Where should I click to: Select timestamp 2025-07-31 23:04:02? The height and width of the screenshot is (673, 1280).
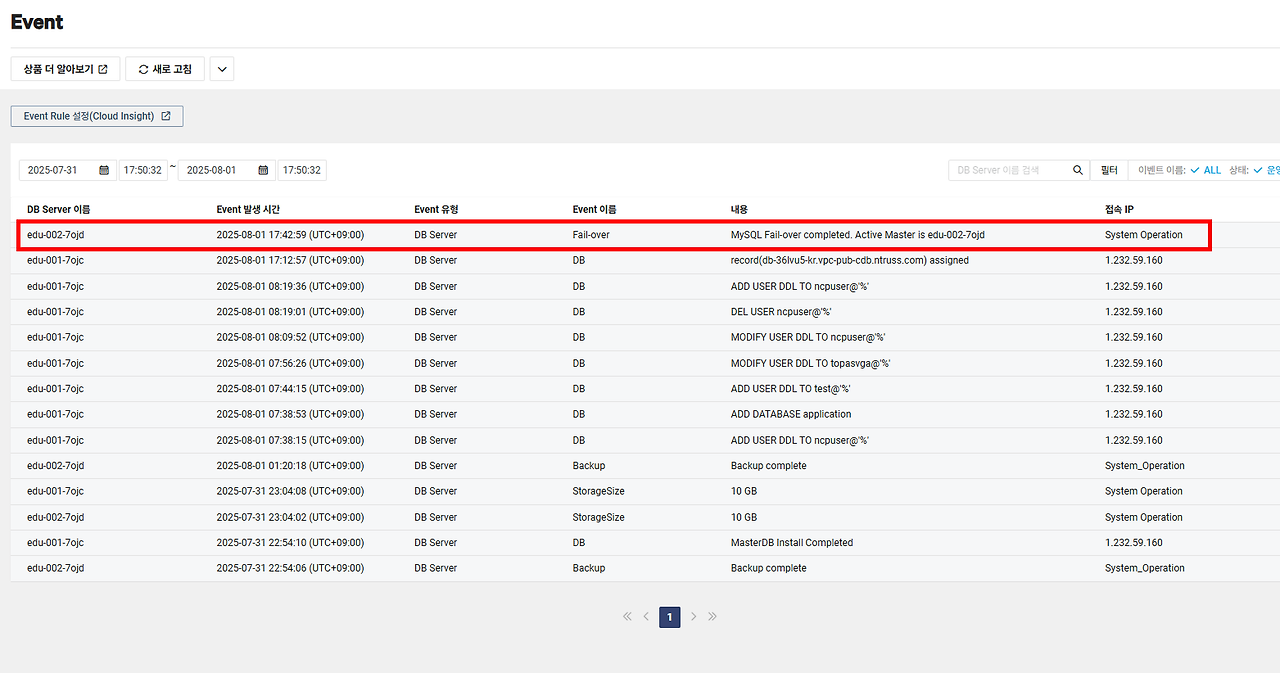point(290,517)
